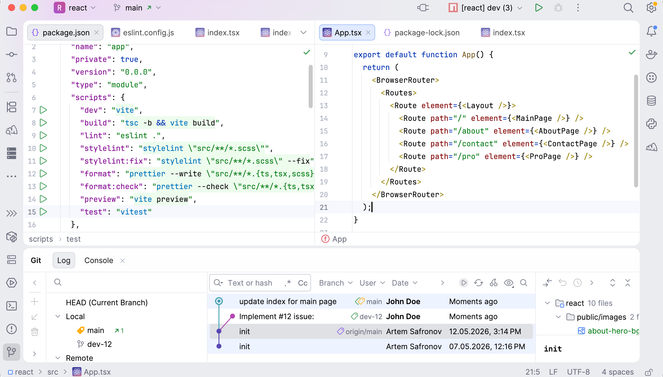Run the 'dev' script gutter icon
Viewport: 663px width, 377px height.
point(43,110)
